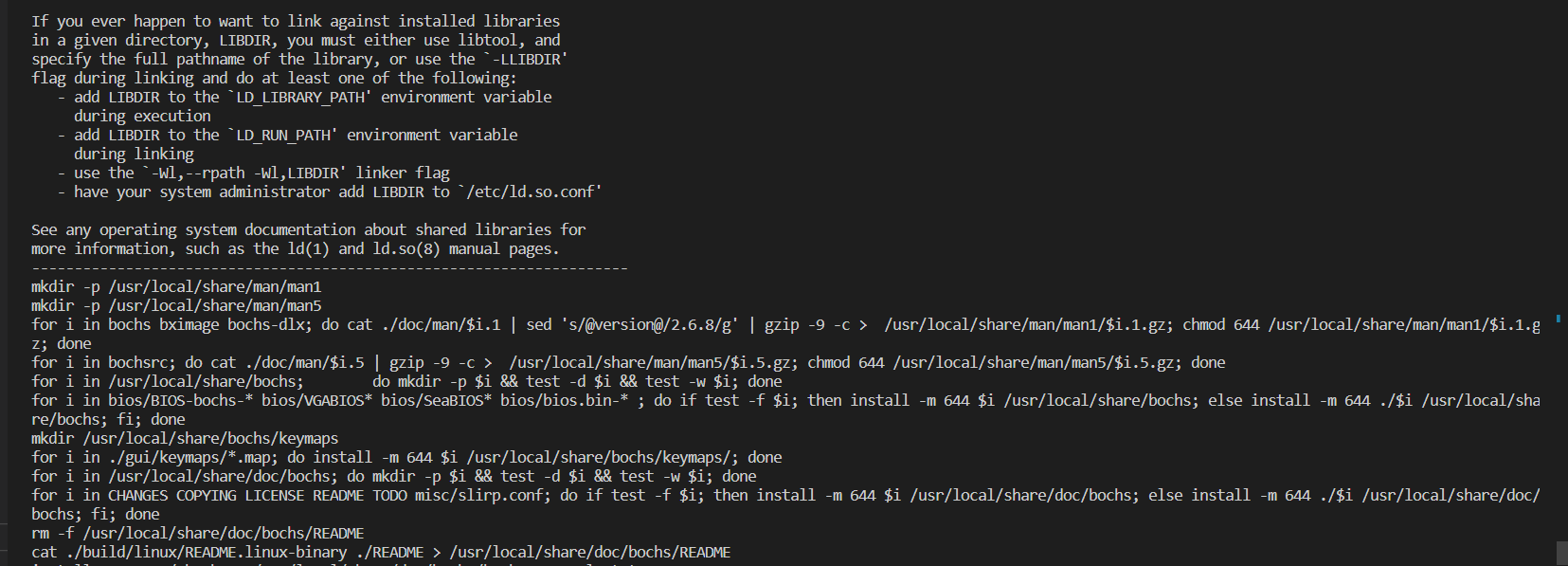Click the dashed separator line
Image resolution: width=1568 pixels, height=566 pixels.
(330, 267)
